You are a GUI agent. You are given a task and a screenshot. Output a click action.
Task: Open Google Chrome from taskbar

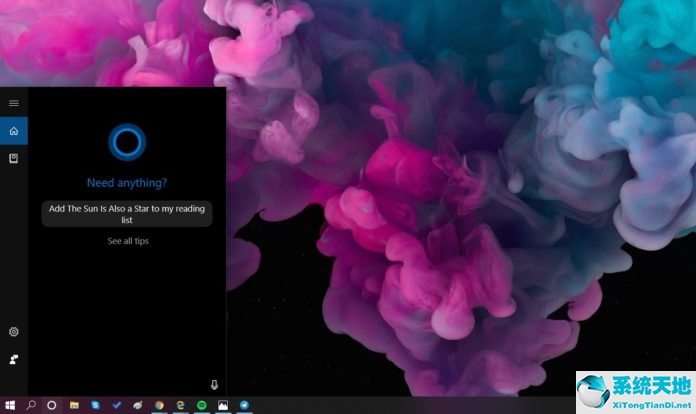point(159,405)
